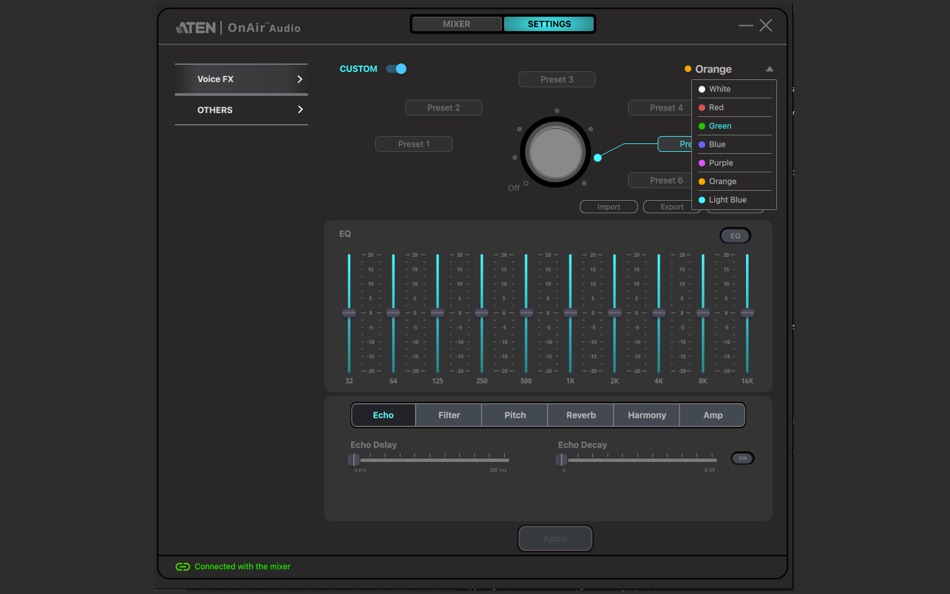Click the Off position dot on knob

pos(526,183)
